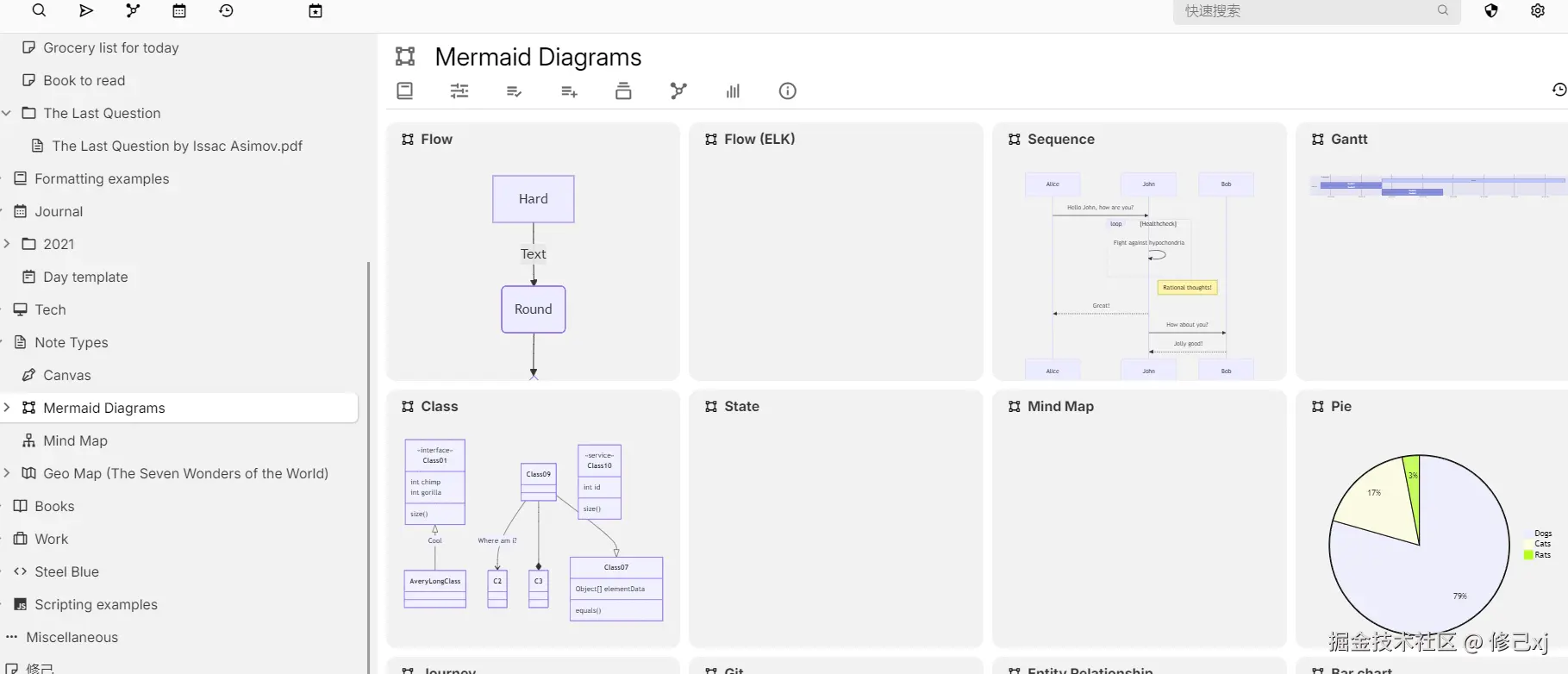The image size is (1568, 674).
Task: Open the Note Map ribbon tab
Action: coord(678,90)
